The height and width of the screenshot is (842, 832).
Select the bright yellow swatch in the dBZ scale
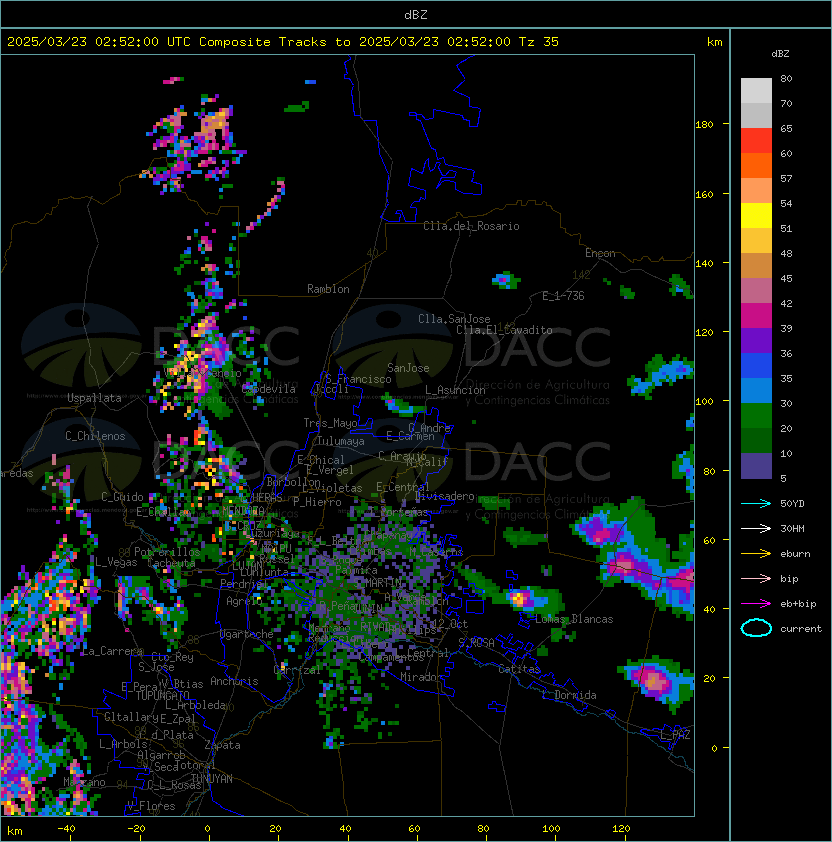pos(756,216)
